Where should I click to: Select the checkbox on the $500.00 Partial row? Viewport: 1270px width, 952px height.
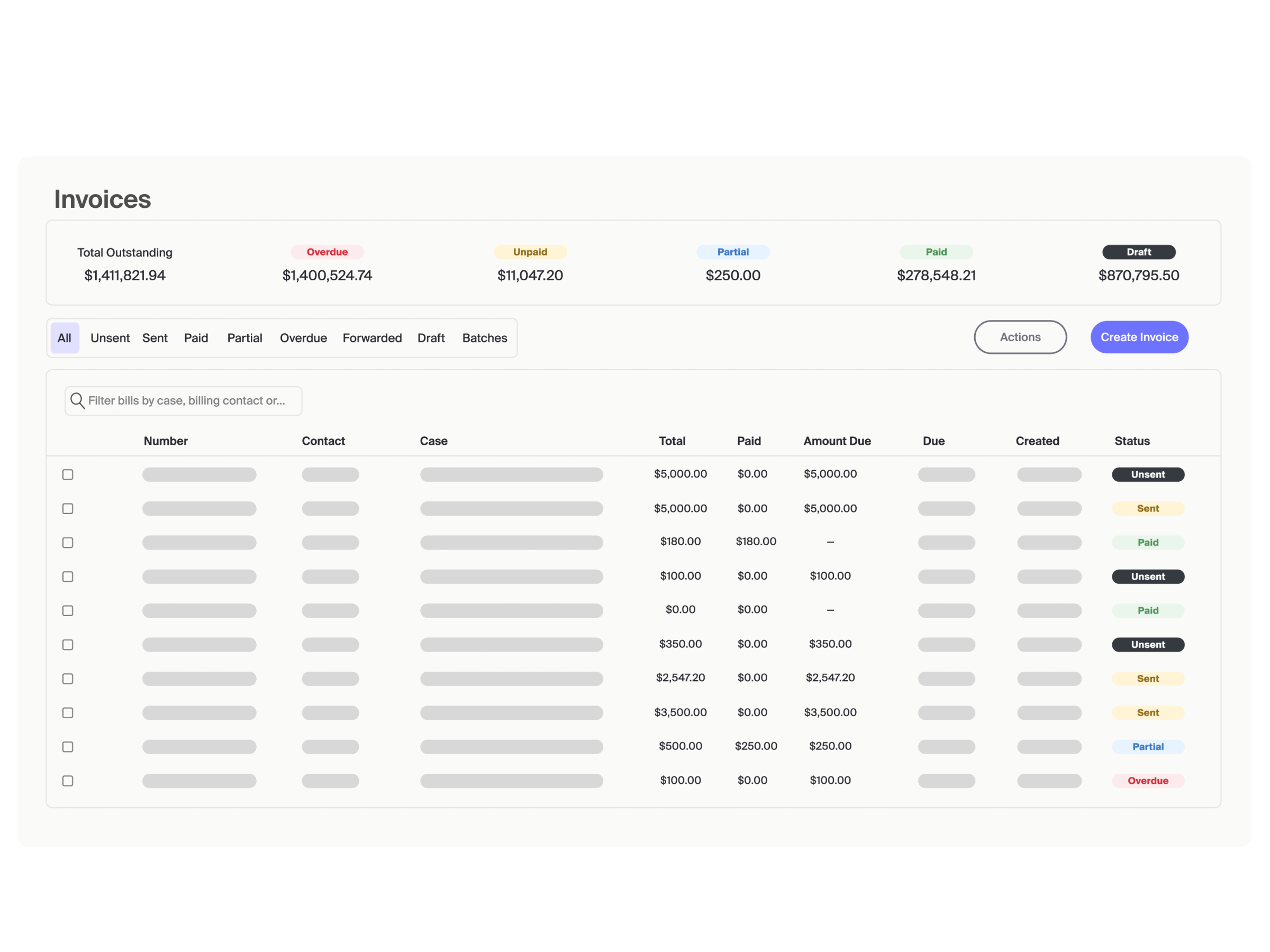(68, 747)
